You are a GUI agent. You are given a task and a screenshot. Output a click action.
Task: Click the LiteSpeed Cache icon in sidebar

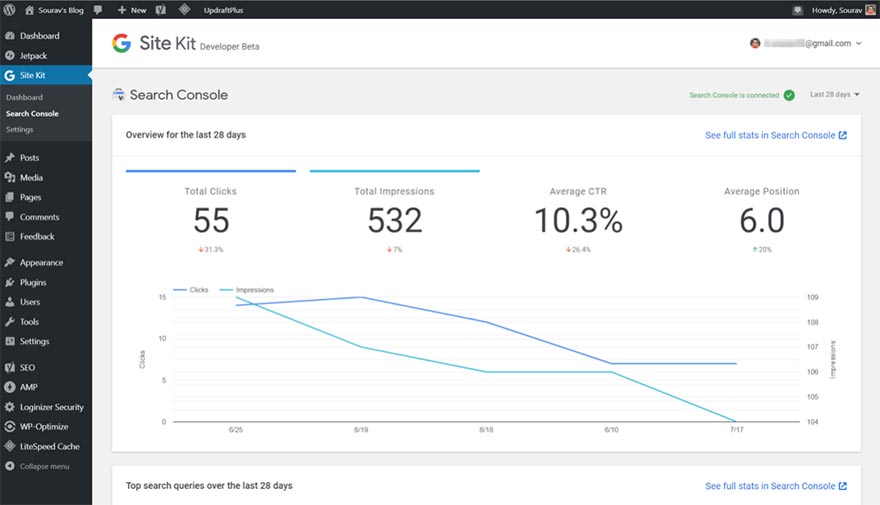pyautogui.click(x=10, y=446)
